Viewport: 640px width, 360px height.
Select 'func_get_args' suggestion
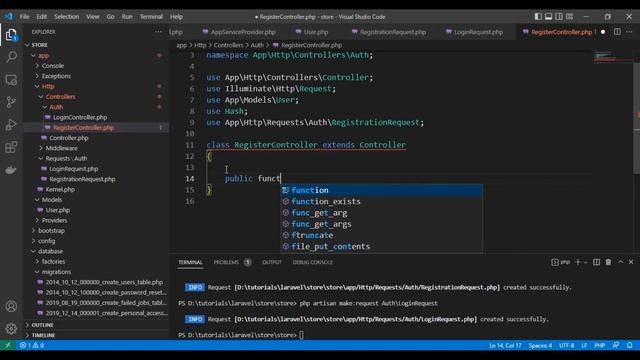382,224
